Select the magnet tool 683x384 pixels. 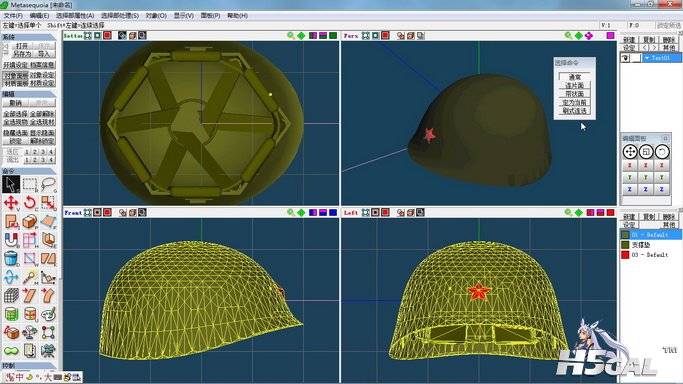(x=11, y=240)
